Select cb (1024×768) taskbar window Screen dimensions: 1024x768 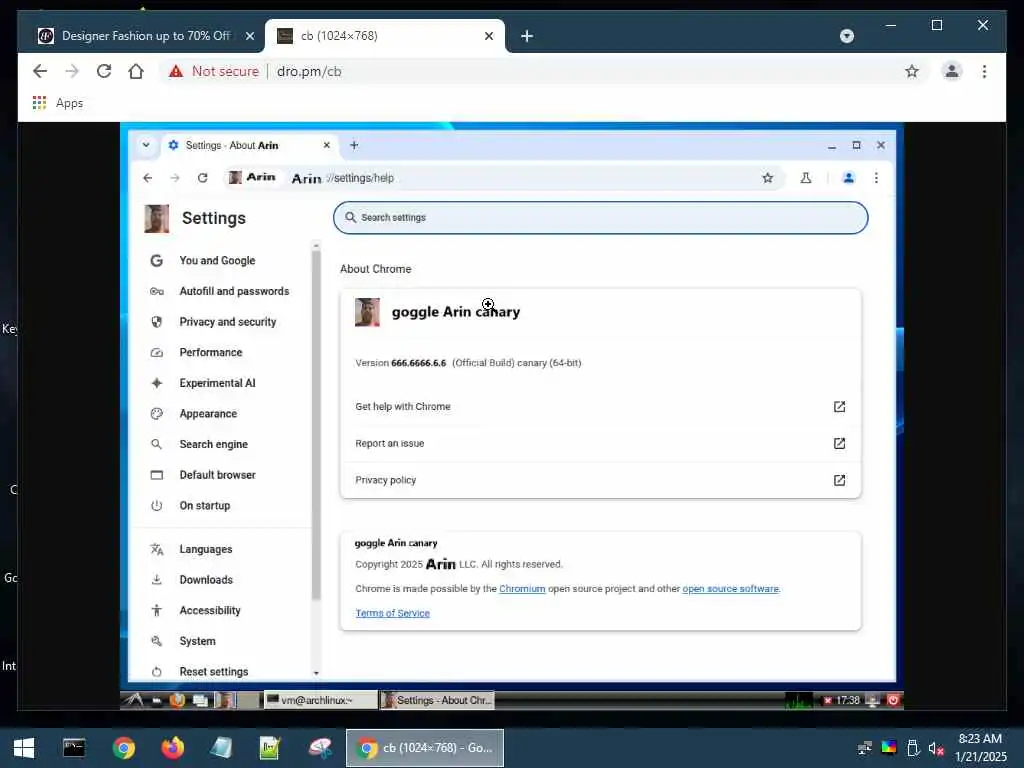point(424,748)
